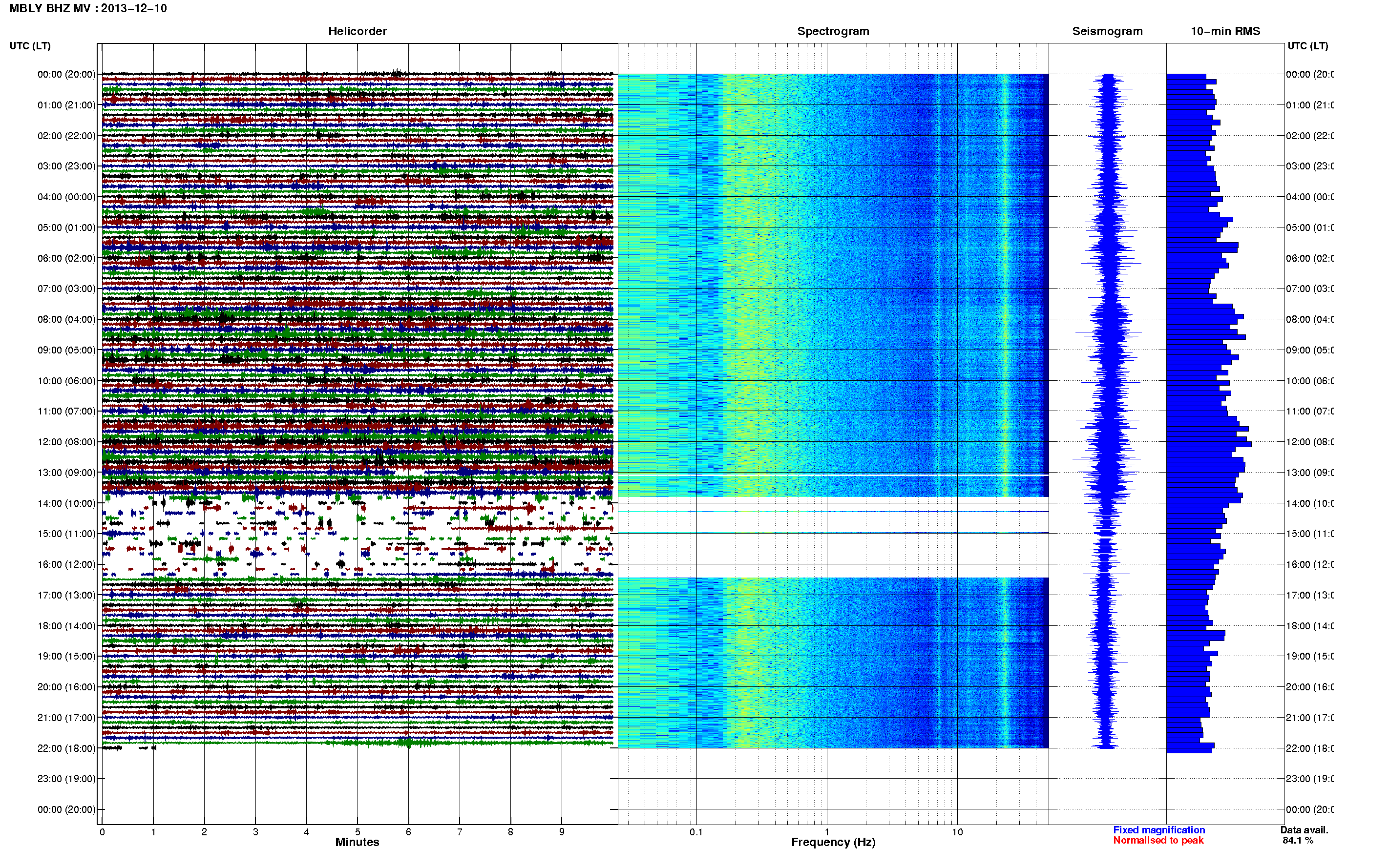Click the left '05:00 (01:00)' time label
This screenshot has width=1389, height=868.
point(66,227)
